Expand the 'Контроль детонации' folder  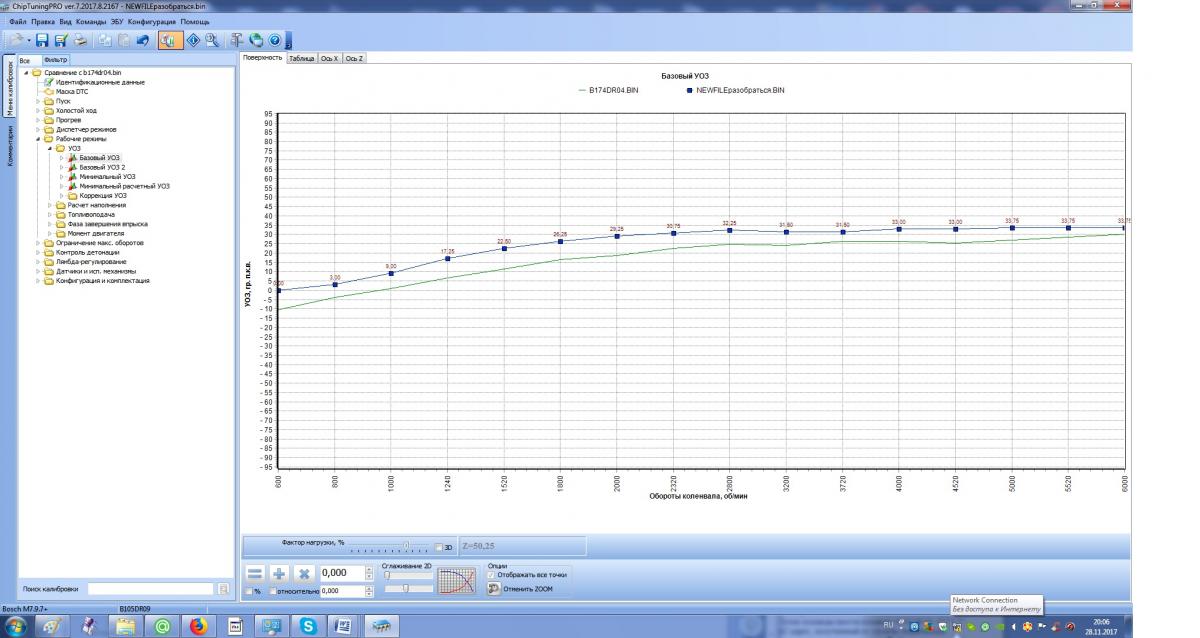pyautogui.click(x=38, y=252)
